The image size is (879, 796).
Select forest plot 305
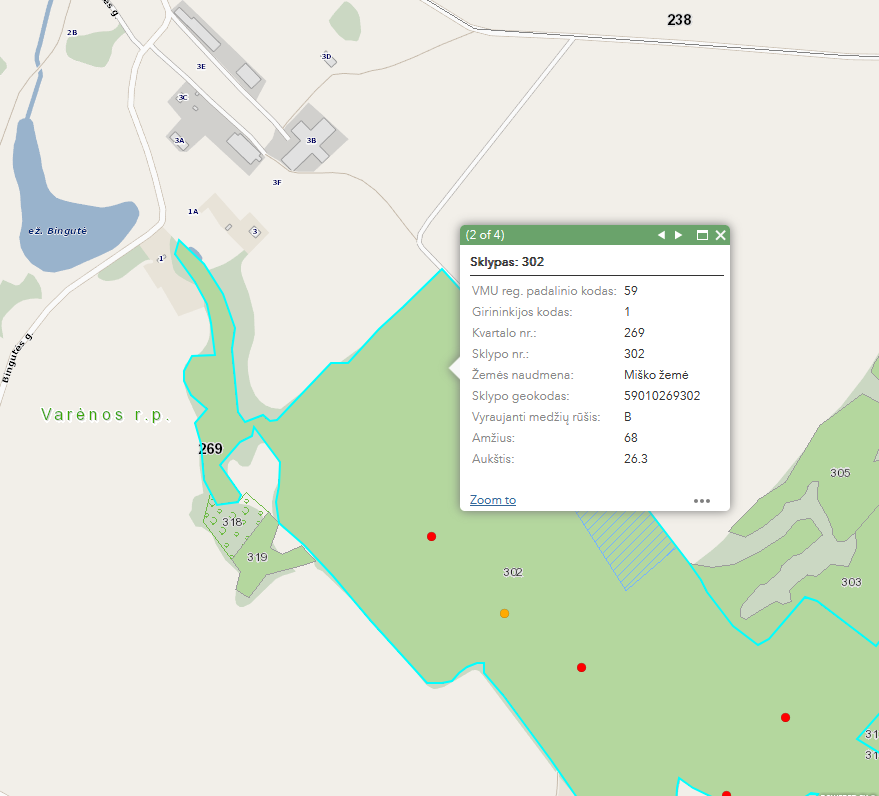click(x=839, y=472)
